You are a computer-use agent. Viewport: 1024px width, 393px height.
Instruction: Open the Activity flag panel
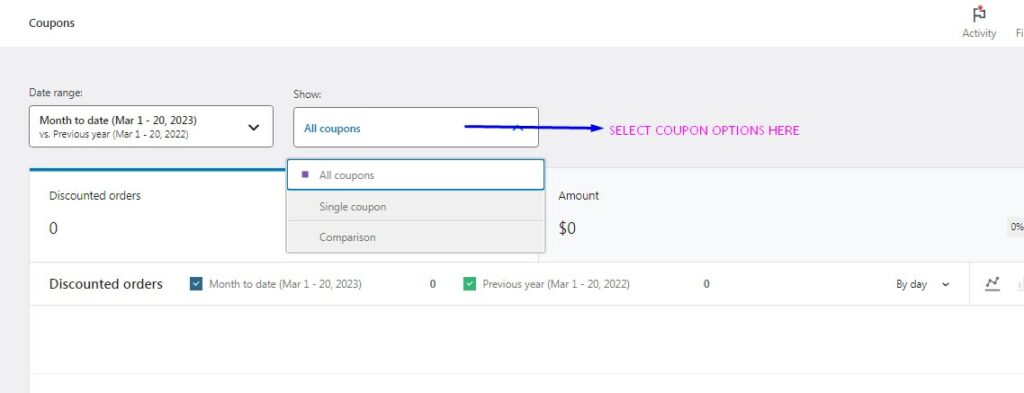point(978,22)
